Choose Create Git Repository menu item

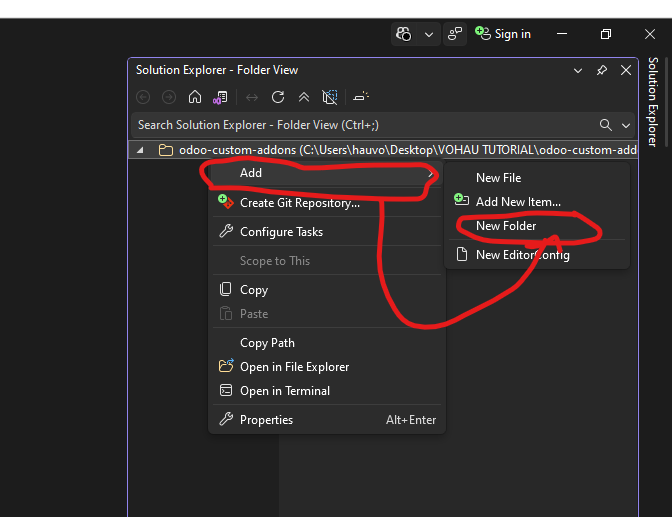pyautogui.click(x=299, y=203)
